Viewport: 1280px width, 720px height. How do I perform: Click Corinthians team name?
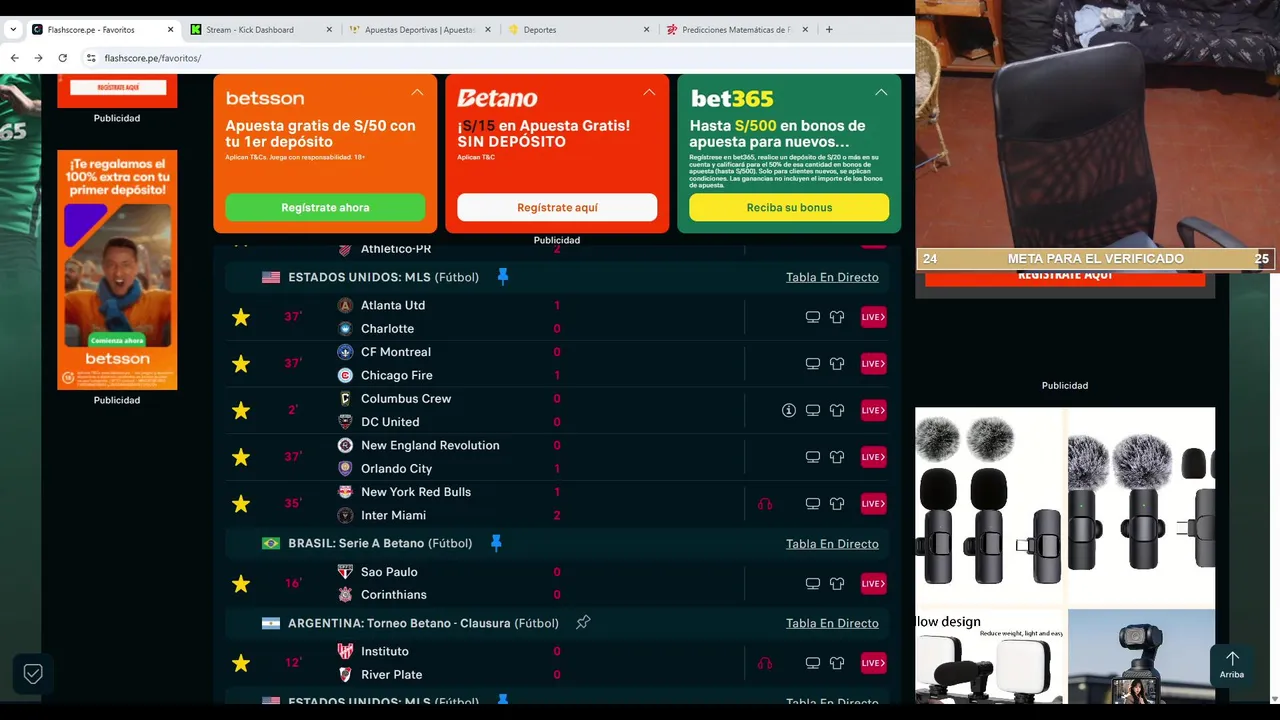393,595
